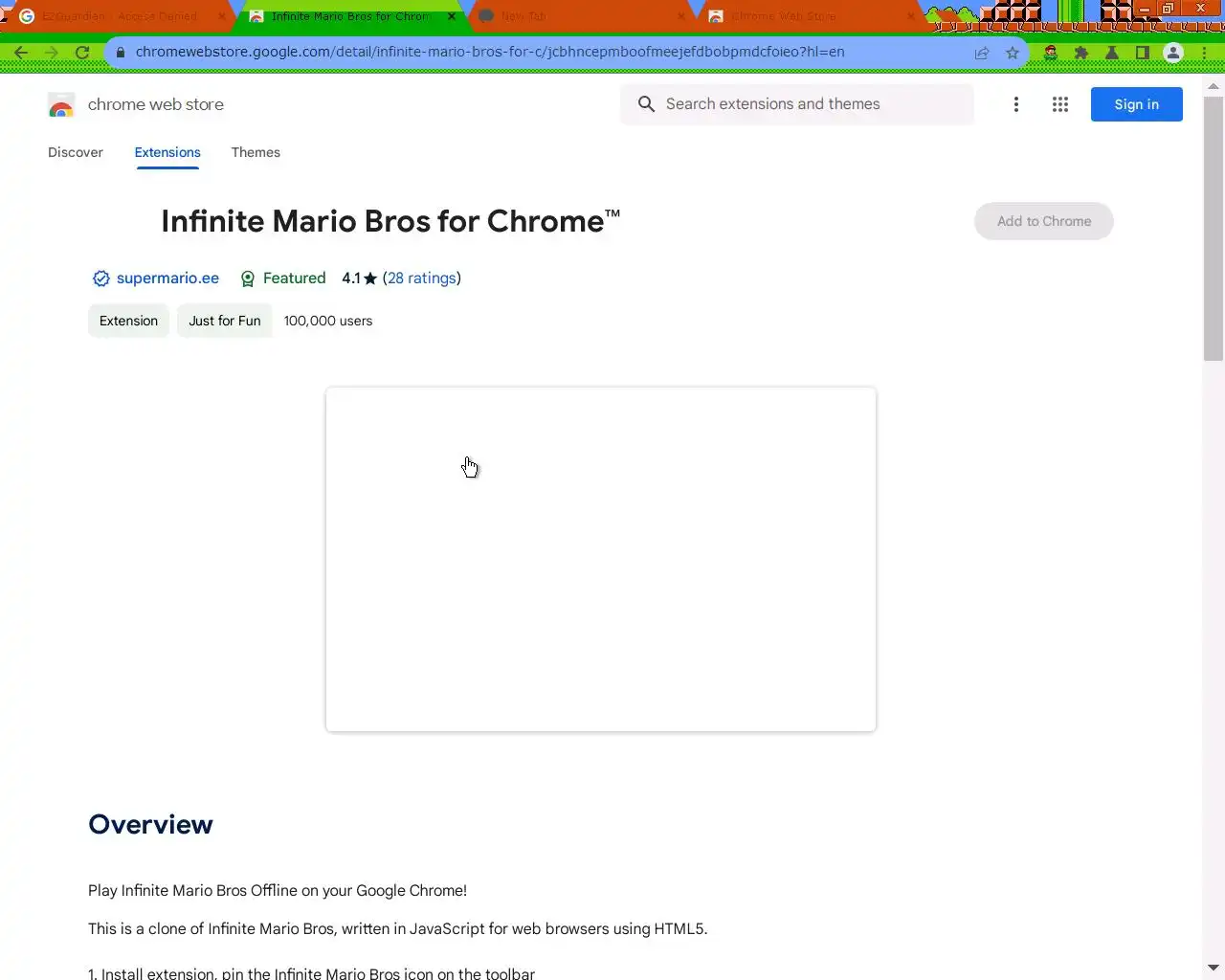1225x980 pixels.
Task: Reload the page with the refresh icon
Action: click(82, 53)
